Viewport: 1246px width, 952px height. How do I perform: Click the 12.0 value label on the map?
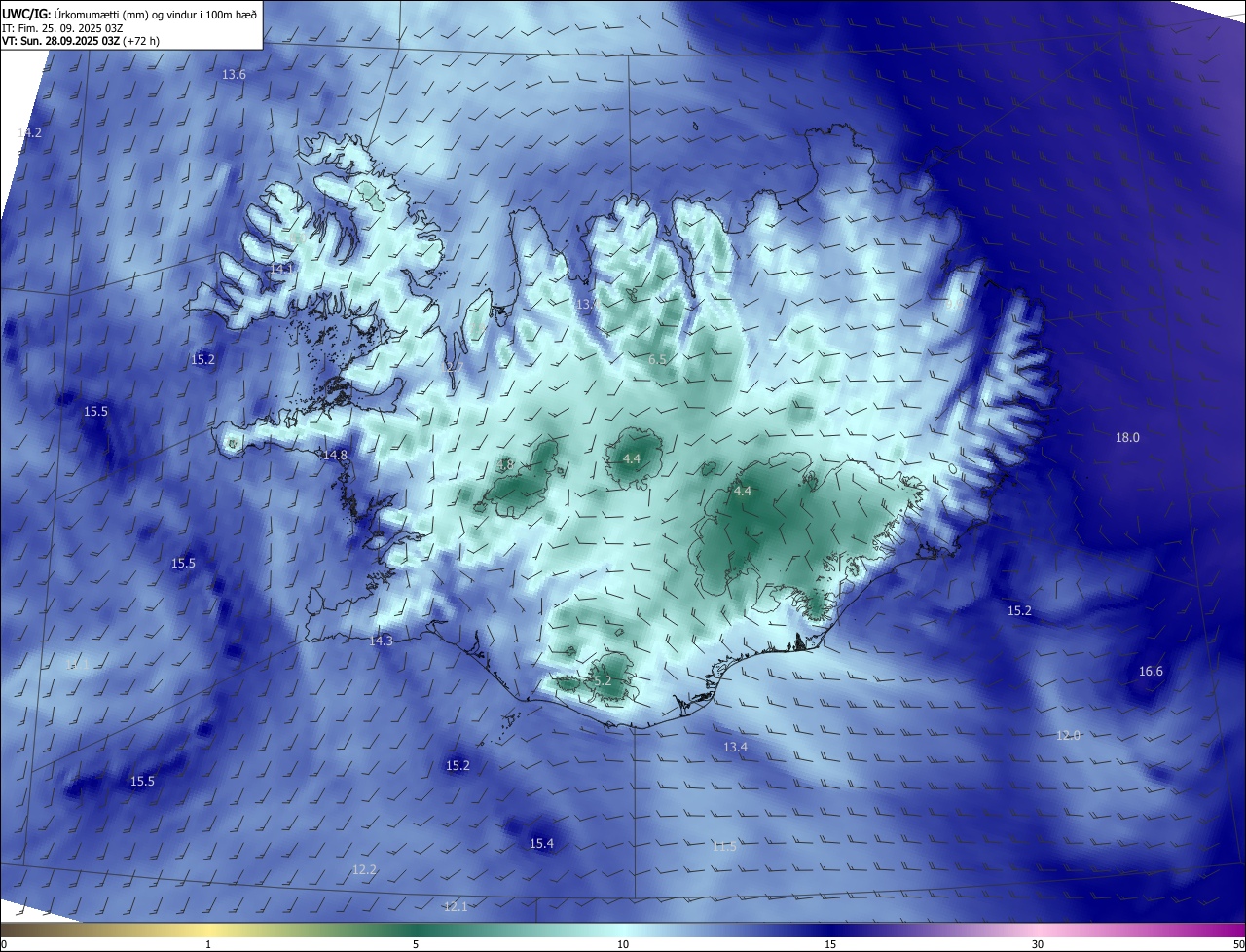1068,736
